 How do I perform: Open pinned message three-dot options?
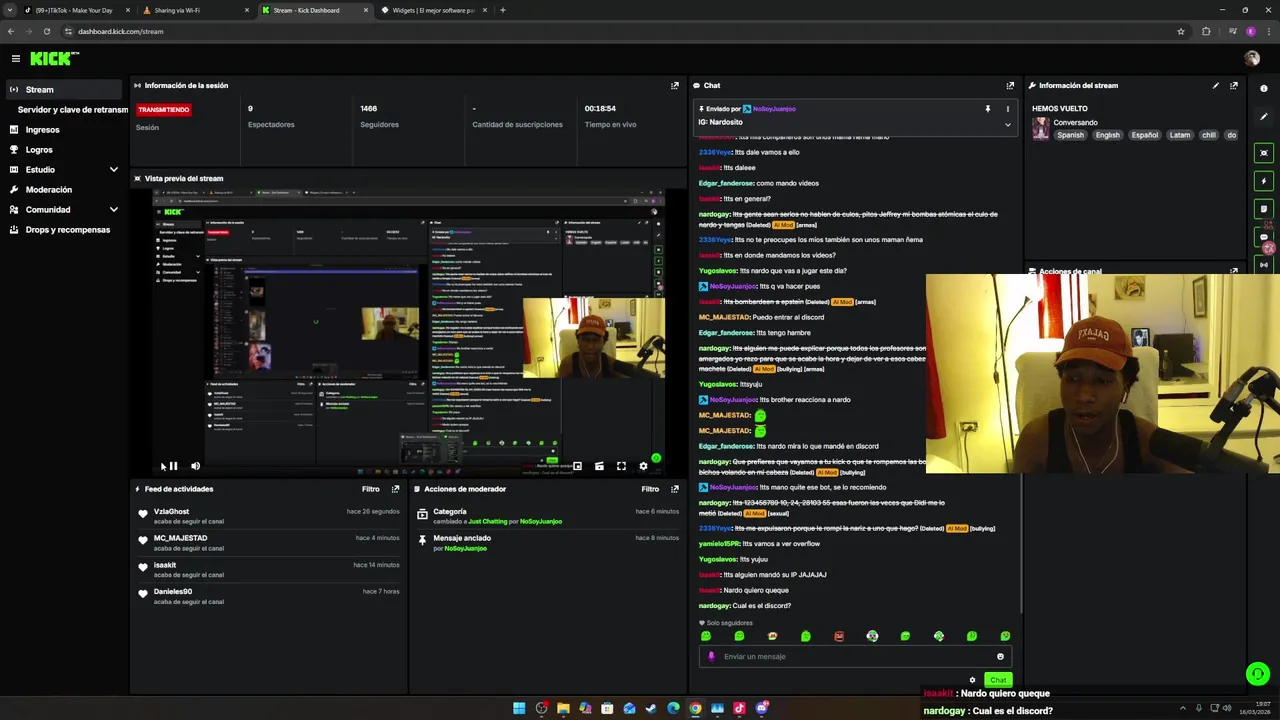[x=1007, y=109]
